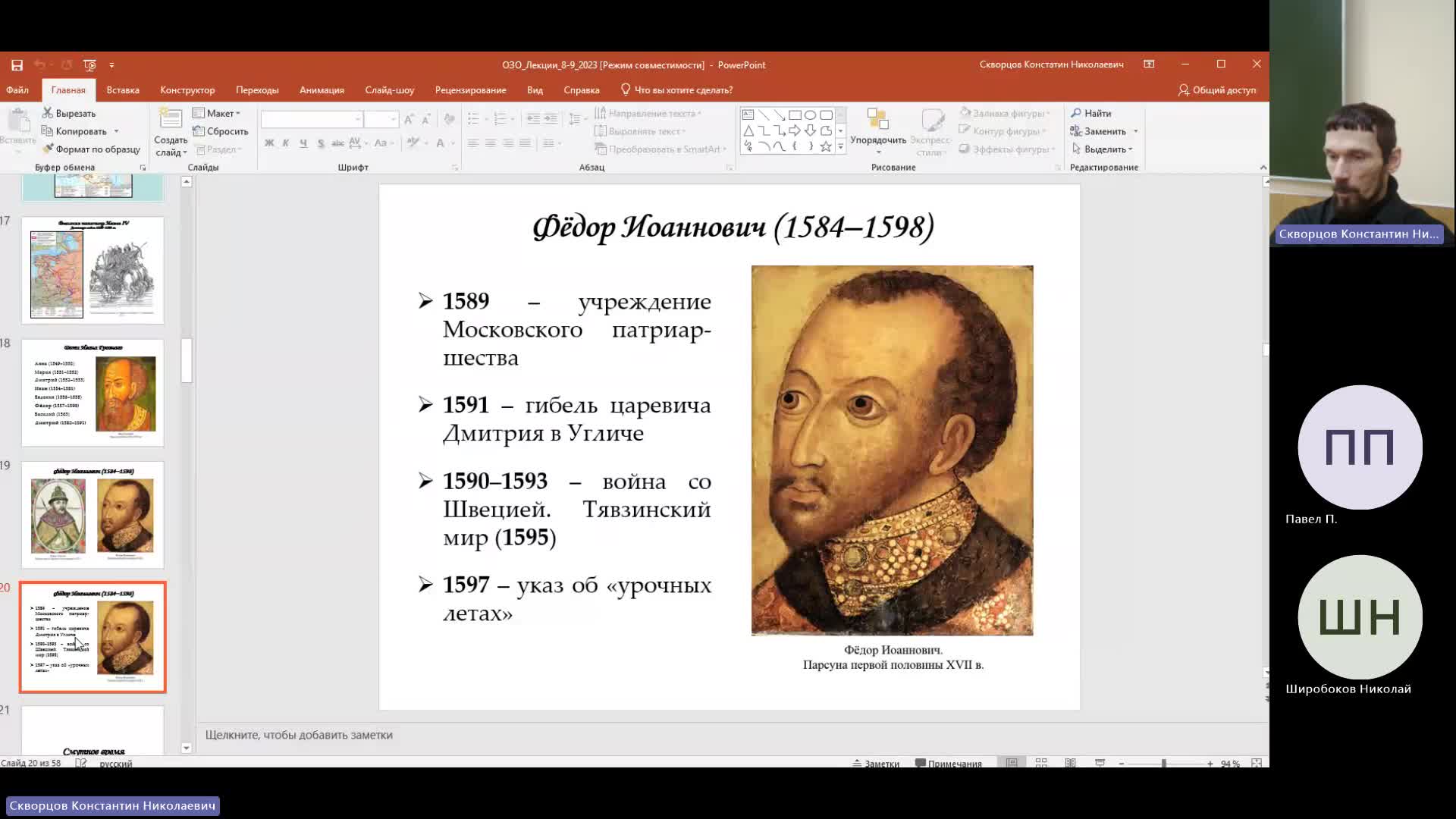Go to the Слайд-шоу tab

389,90
